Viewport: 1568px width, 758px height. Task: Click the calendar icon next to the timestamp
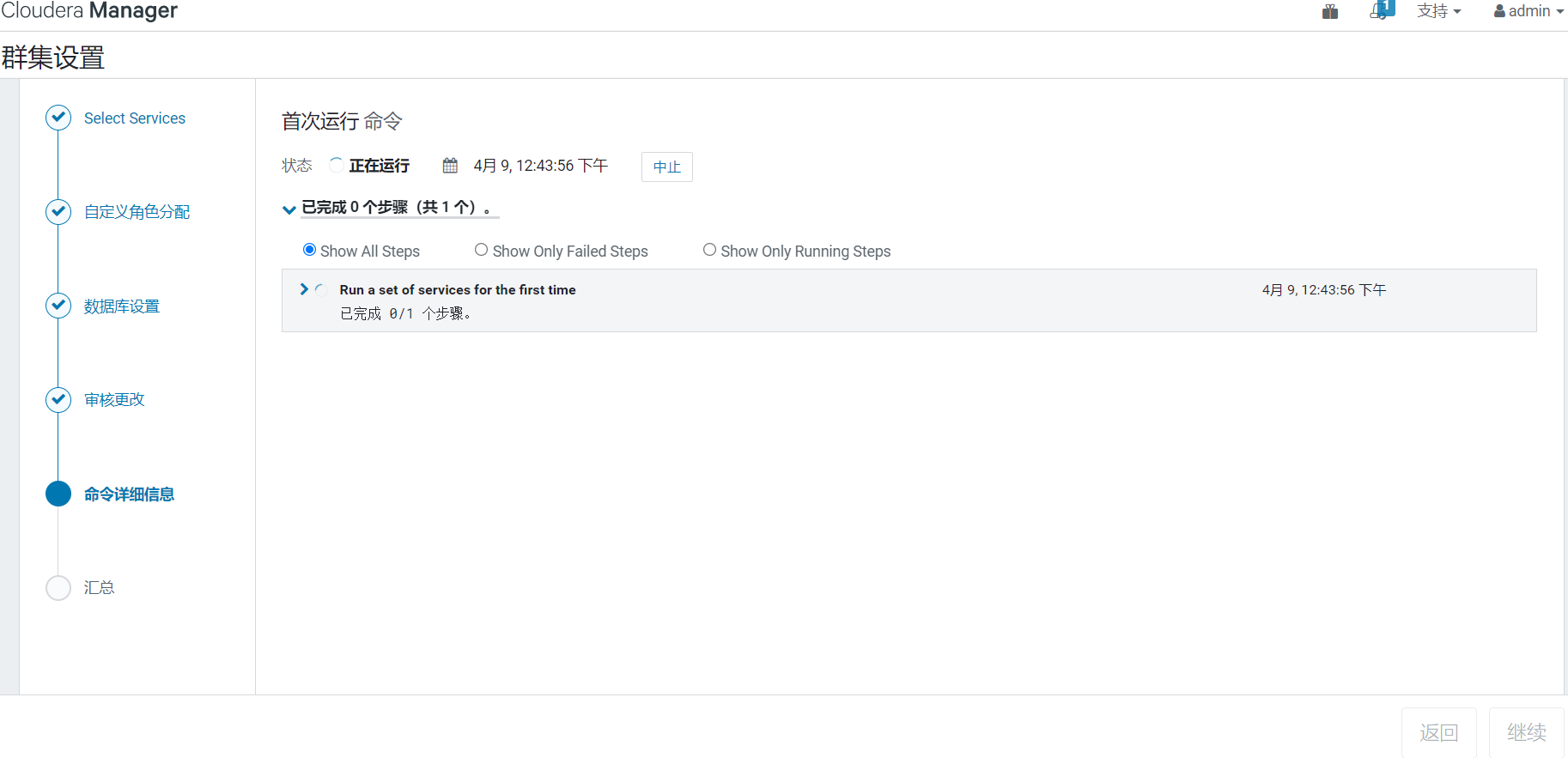(450, 166)
